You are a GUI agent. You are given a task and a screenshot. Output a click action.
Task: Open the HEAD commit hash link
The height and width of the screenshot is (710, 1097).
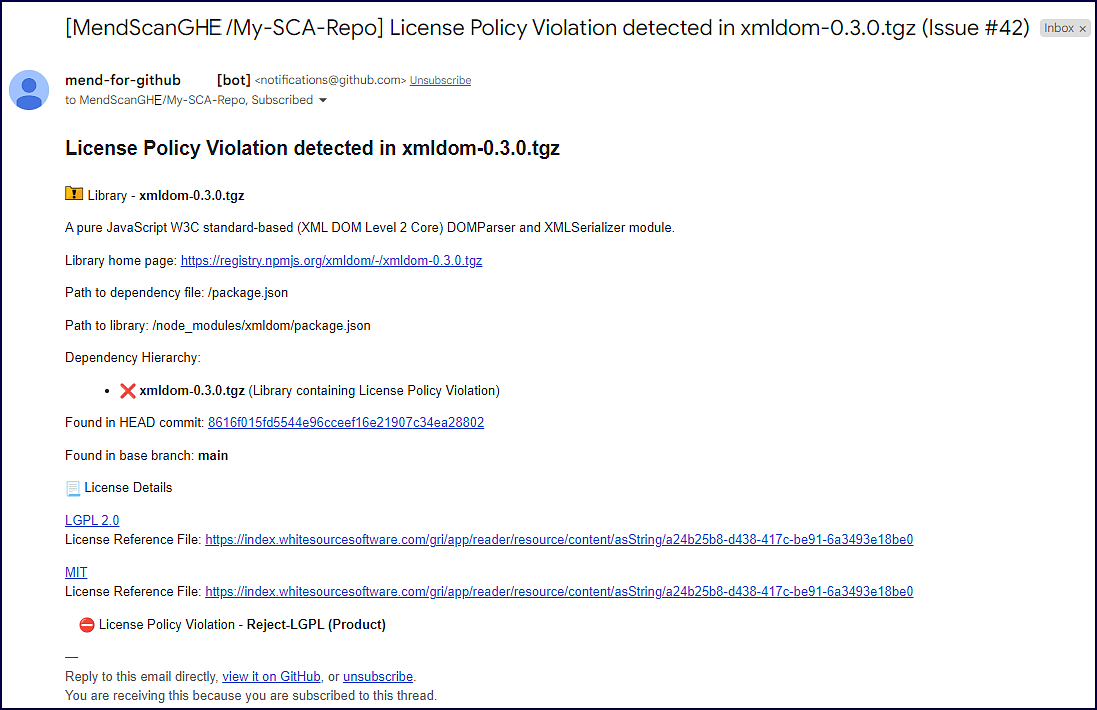pyautogui.click(x=346, y=423)
